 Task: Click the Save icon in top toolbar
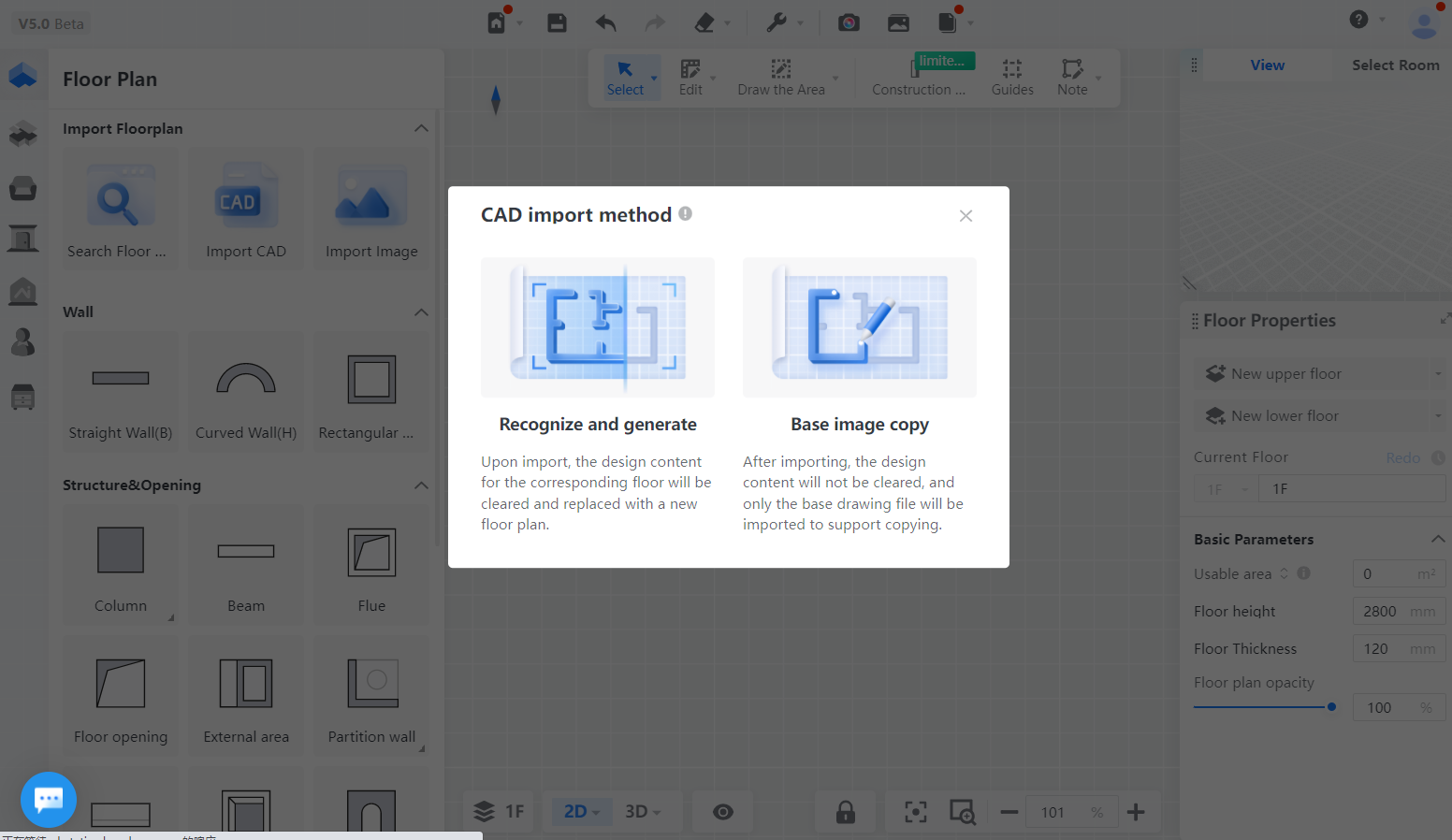[557, 22]
